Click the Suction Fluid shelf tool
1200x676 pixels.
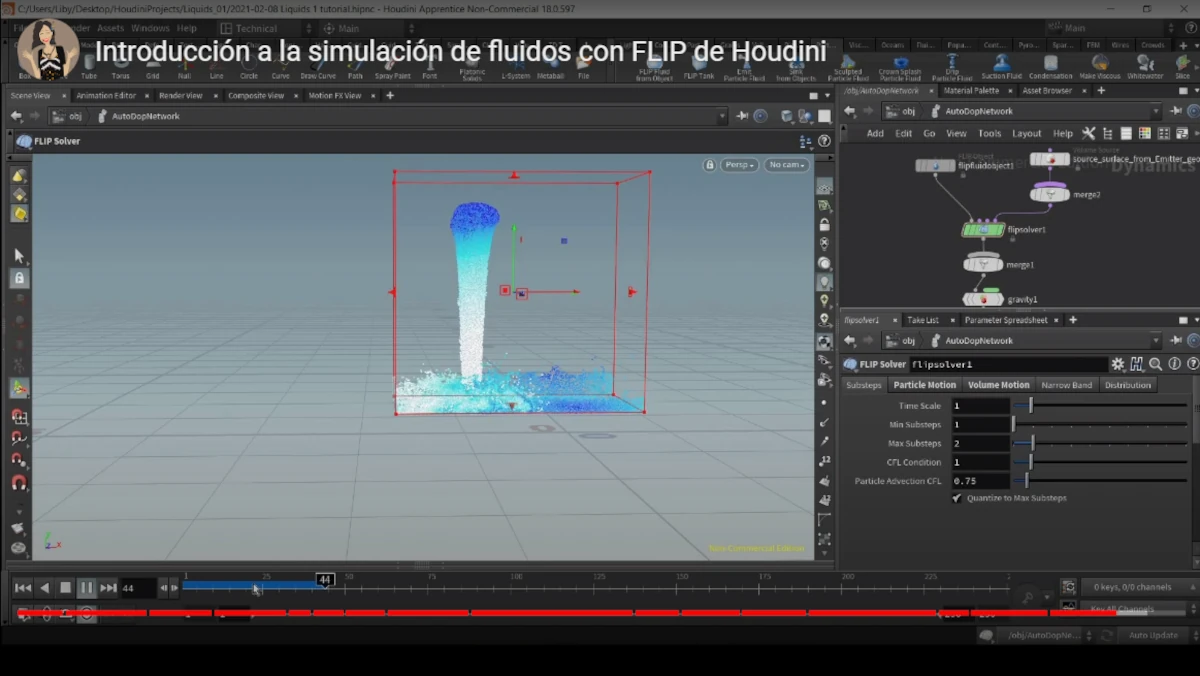[x=1001, y=68]
